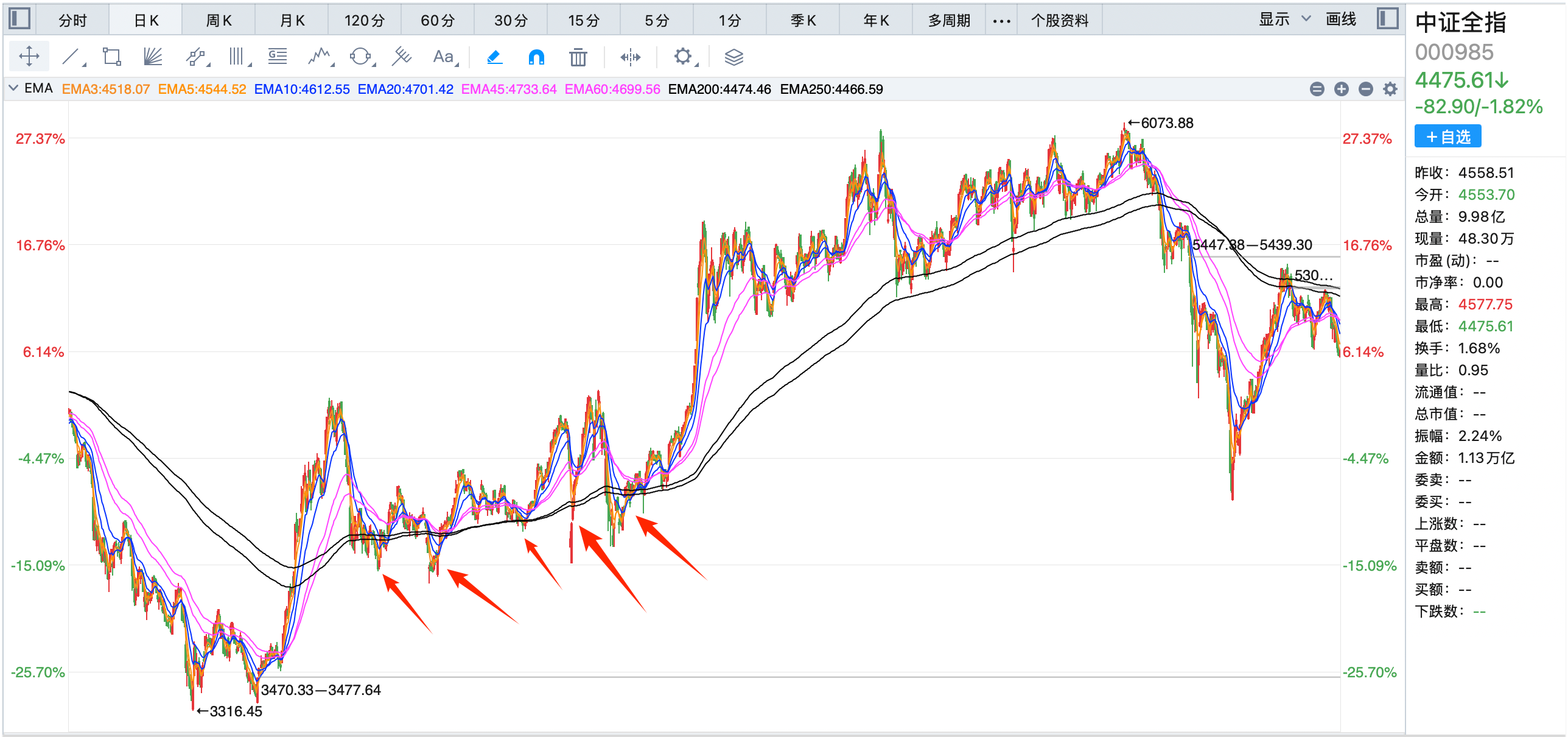The width and height of the screenshot is (1568, 737).
Task: Pick the Aa text annotation tool
Action: [443, 57]
